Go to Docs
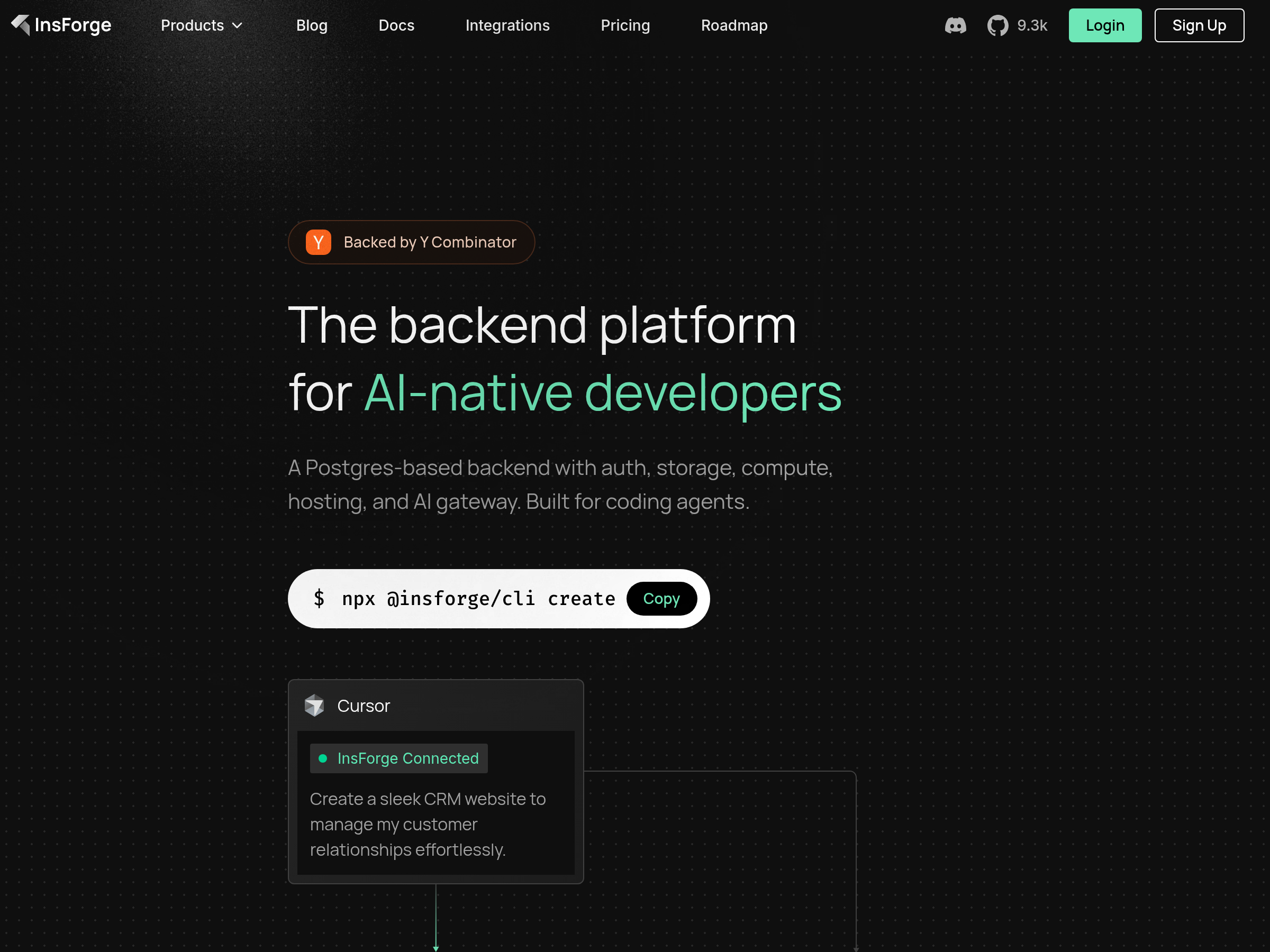Screen dimensions: 1270x952 (x=396, y=26)
